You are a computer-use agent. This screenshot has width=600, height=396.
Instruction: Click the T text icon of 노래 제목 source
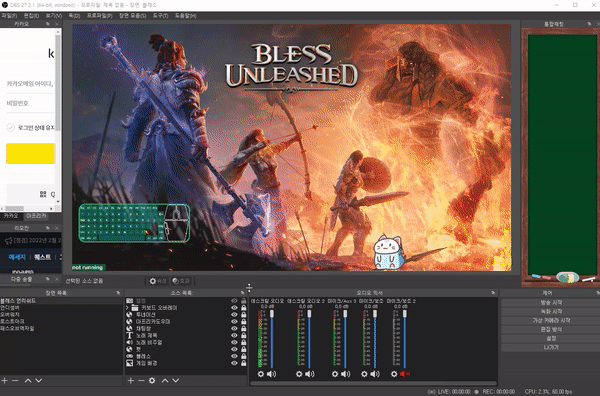pyautogui.click(x=129, y=335)
